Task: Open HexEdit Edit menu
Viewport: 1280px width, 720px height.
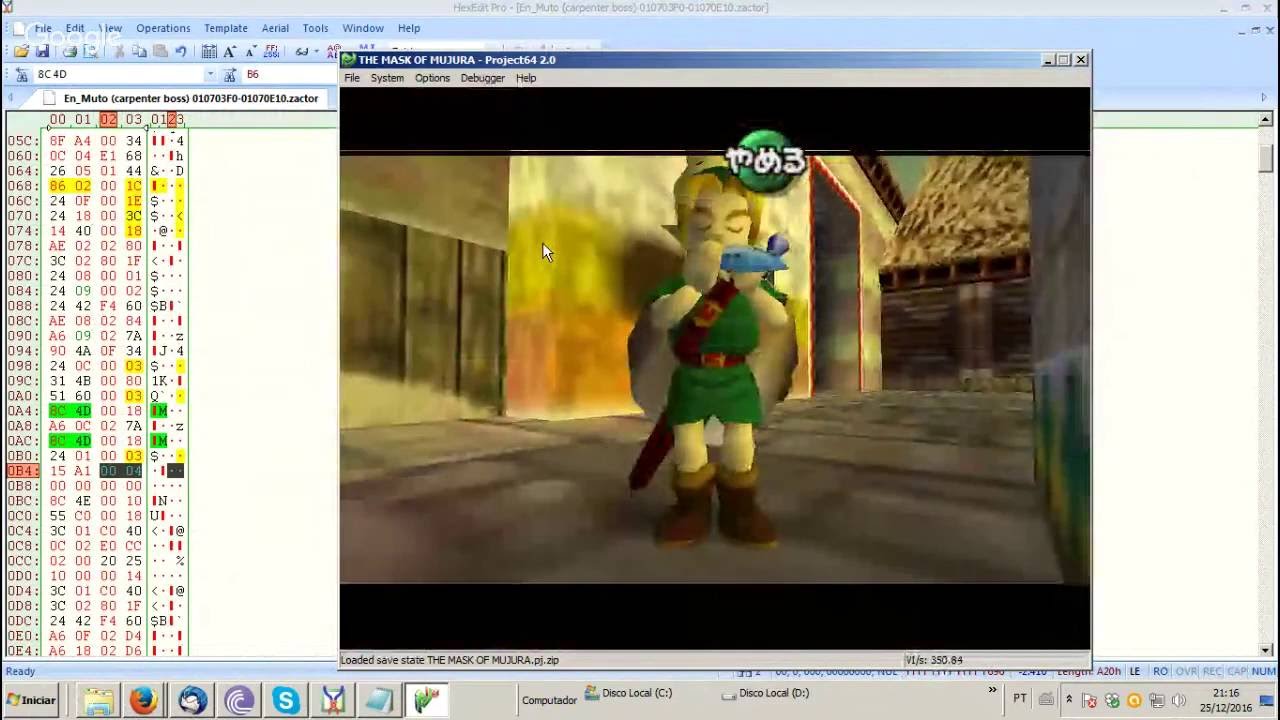Action: coord(75,28)
